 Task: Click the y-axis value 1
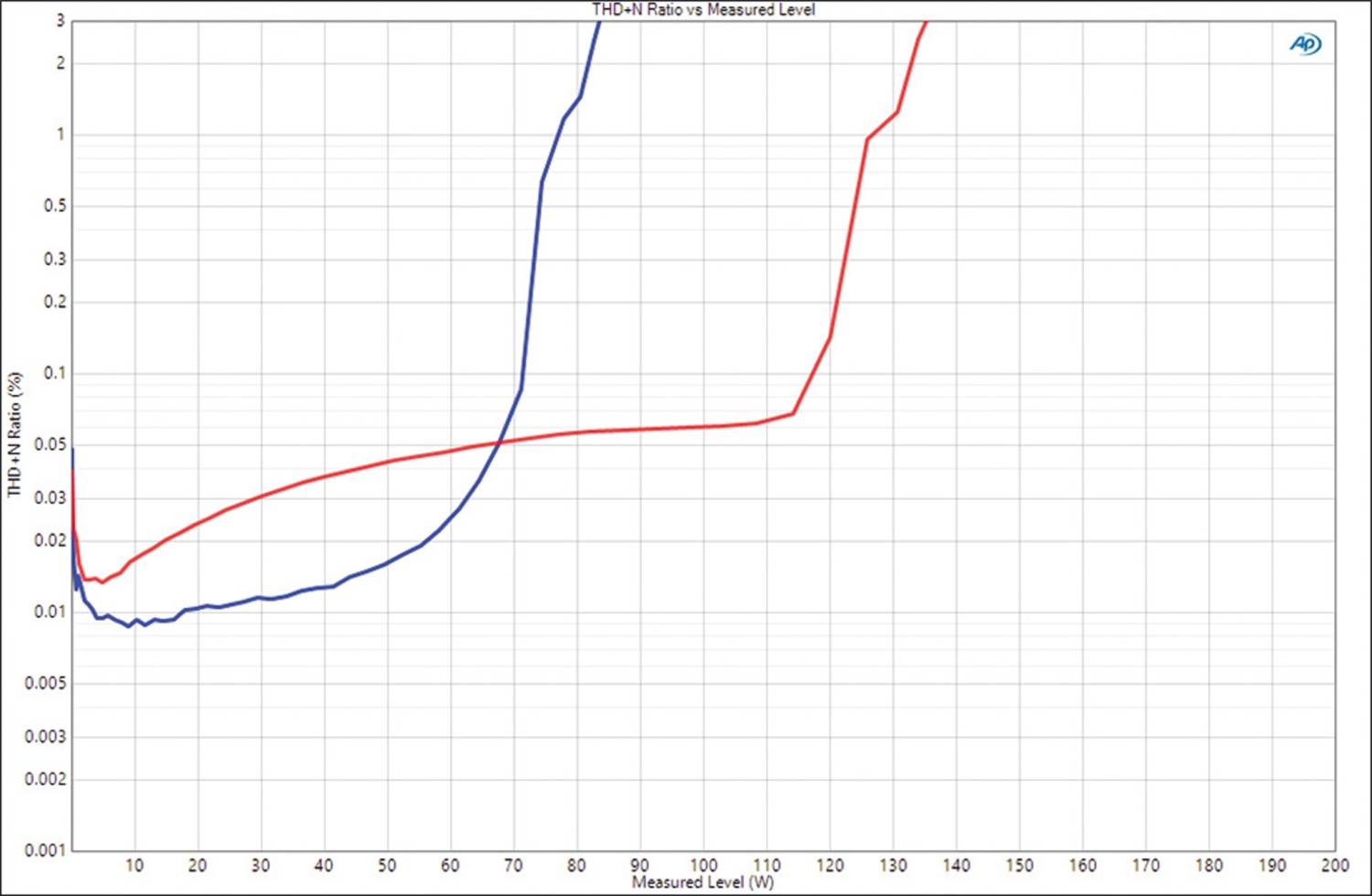click(60, 134)
